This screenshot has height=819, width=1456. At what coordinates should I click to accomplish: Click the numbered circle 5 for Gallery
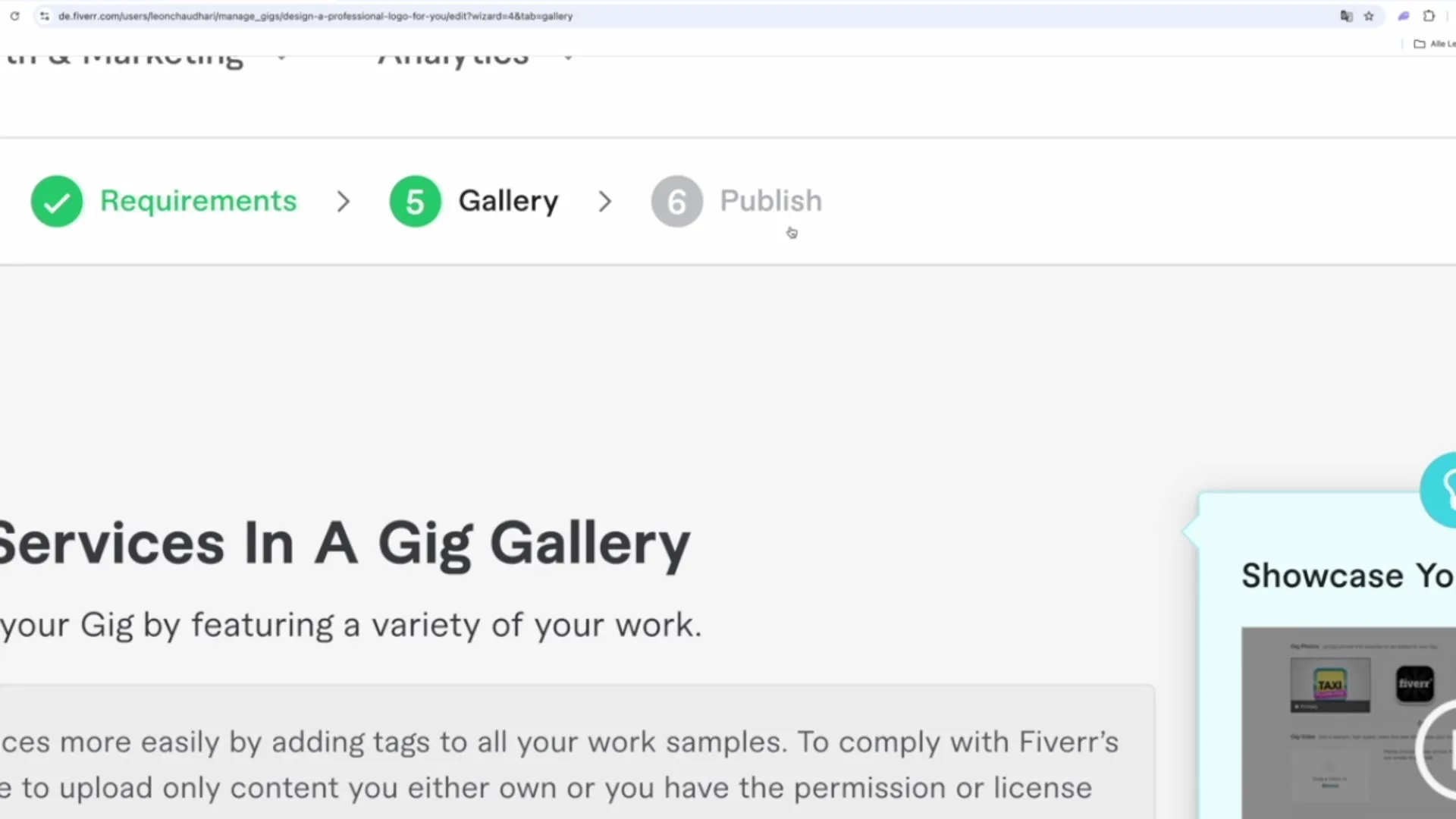coord(414,201)
